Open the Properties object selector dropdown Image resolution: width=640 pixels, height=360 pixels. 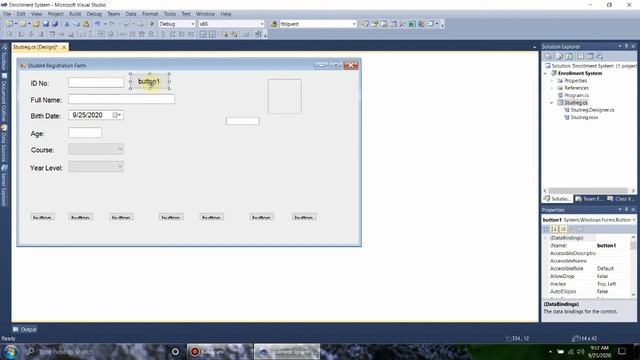tap(633, 220)
